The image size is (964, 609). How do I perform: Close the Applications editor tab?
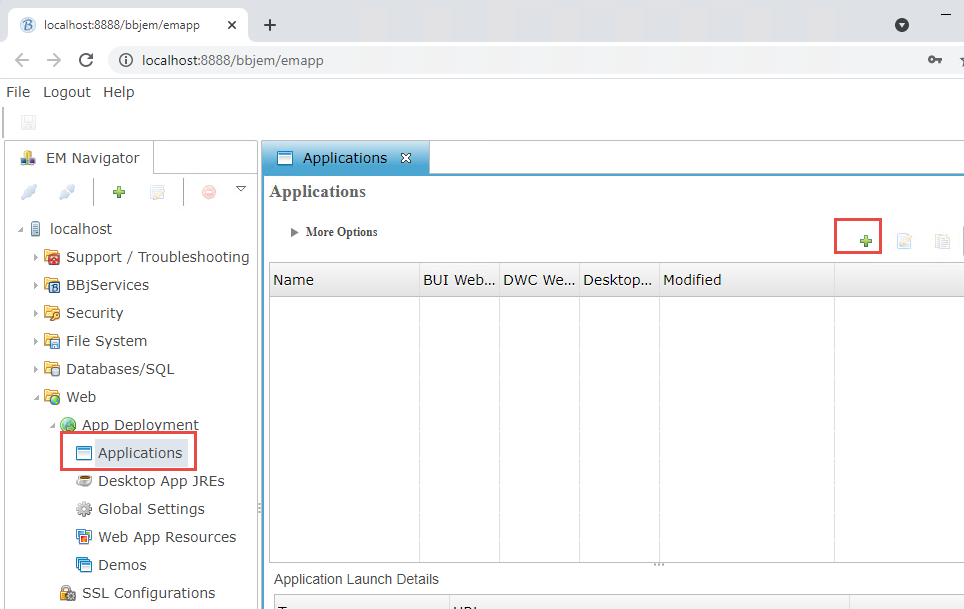(406, 158)
